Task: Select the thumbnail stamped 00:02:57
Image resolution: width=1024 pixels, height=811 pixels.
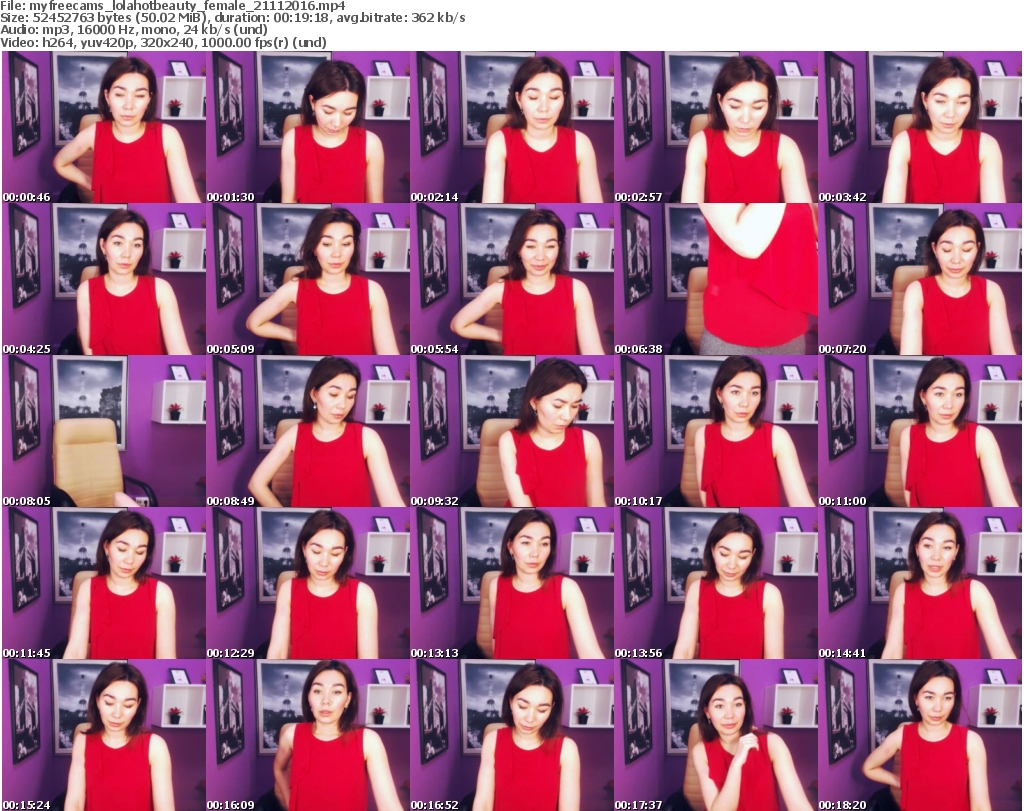Action: 716,127
